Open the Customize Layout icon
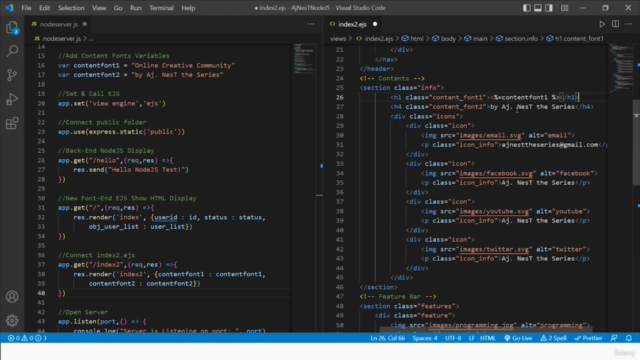640x360 pixels. (x=564, y=8)
